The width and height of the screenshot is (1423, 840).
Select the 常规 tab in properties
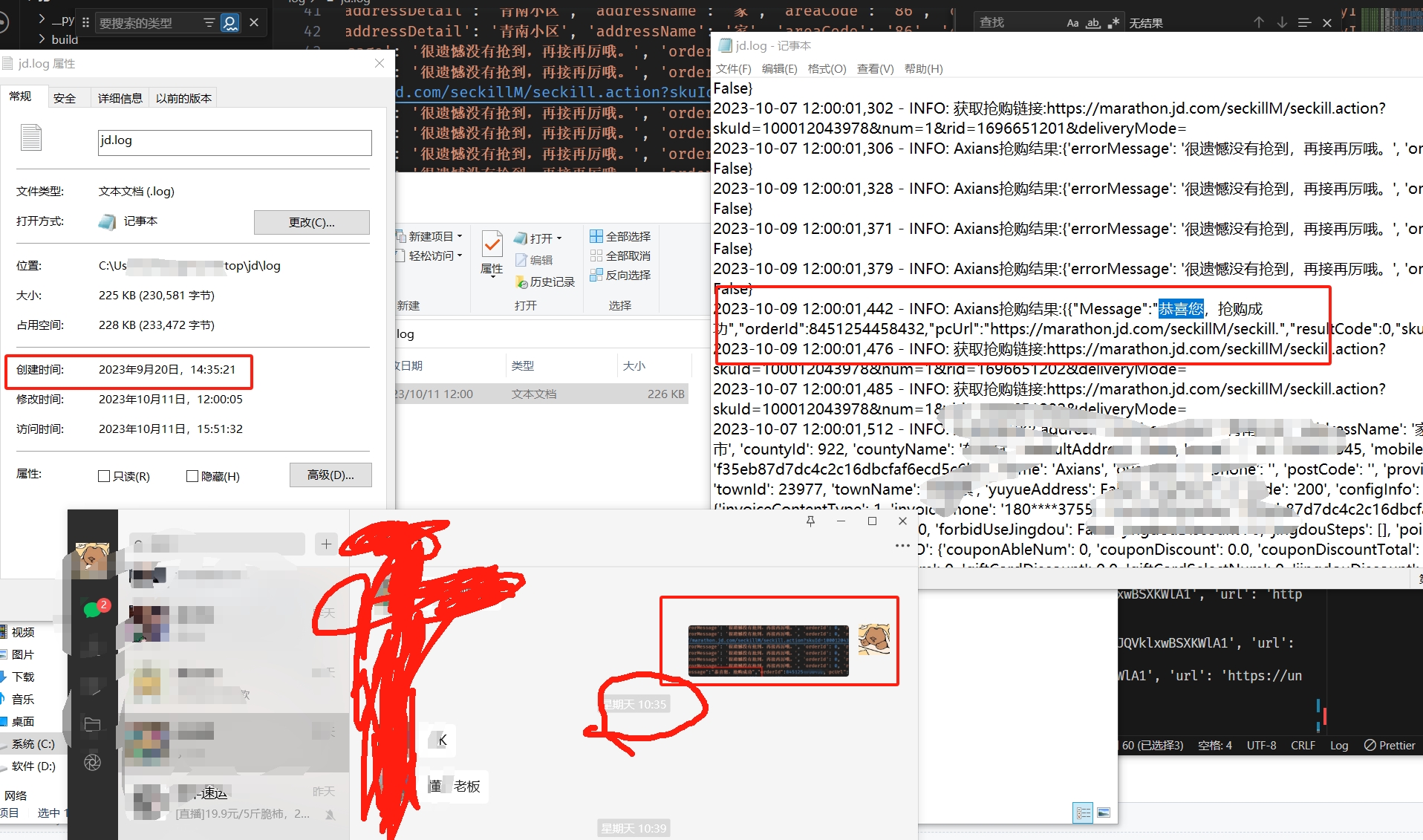(x=21, y=97)
